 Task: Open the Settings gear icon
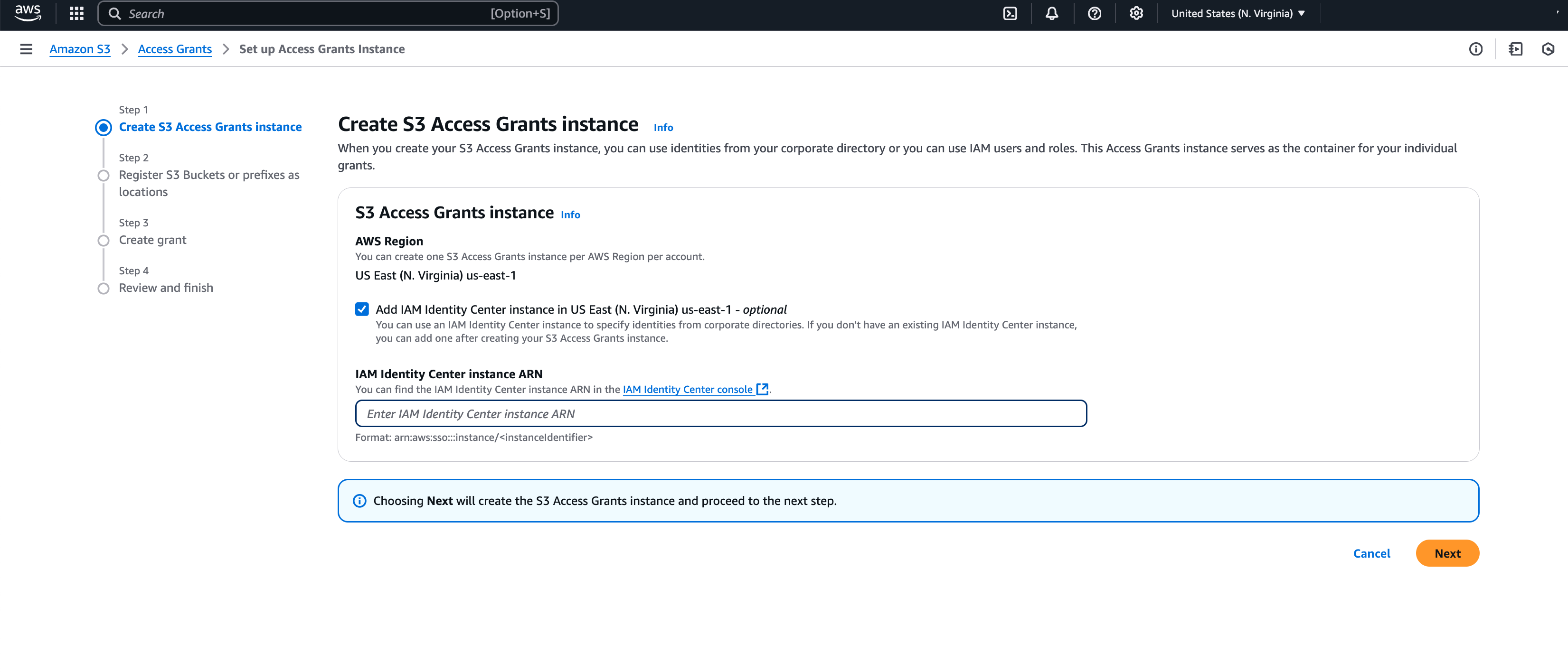pyautogui.click(x=1136, y=13)
